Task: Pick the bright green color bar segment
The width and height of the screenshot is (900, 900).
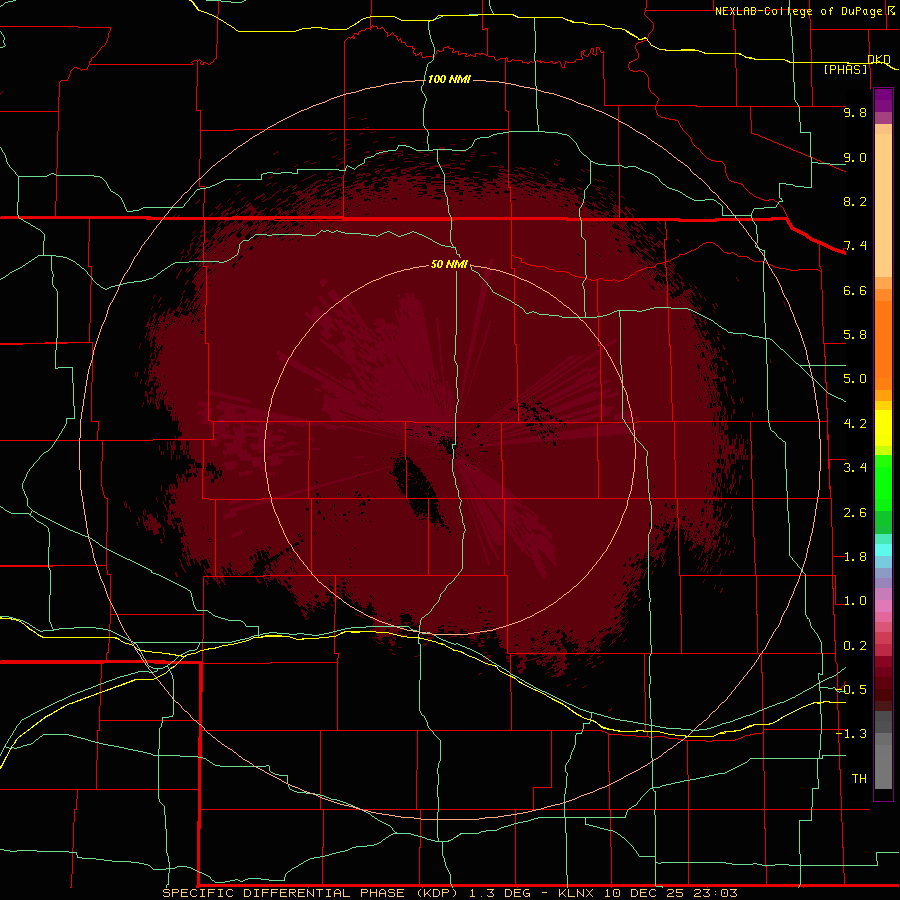Action: point(883,483)
